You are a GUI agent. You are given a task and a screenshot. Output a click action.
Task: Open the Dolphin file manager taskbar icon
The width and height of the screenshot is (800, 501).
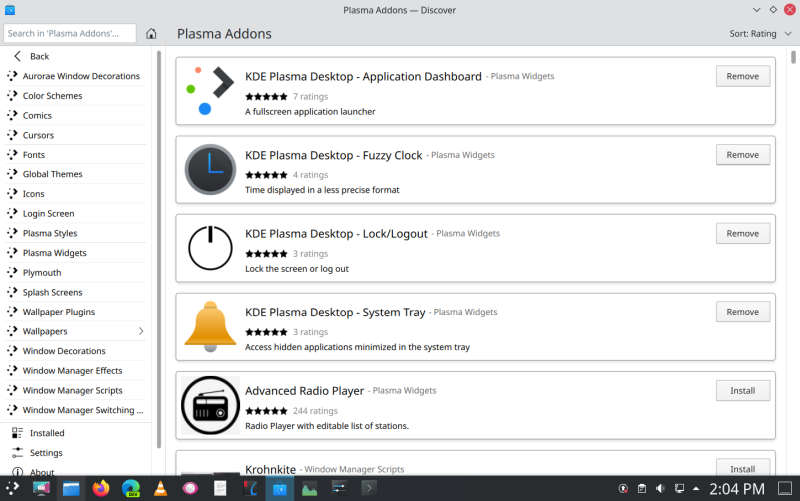(71, 488)
